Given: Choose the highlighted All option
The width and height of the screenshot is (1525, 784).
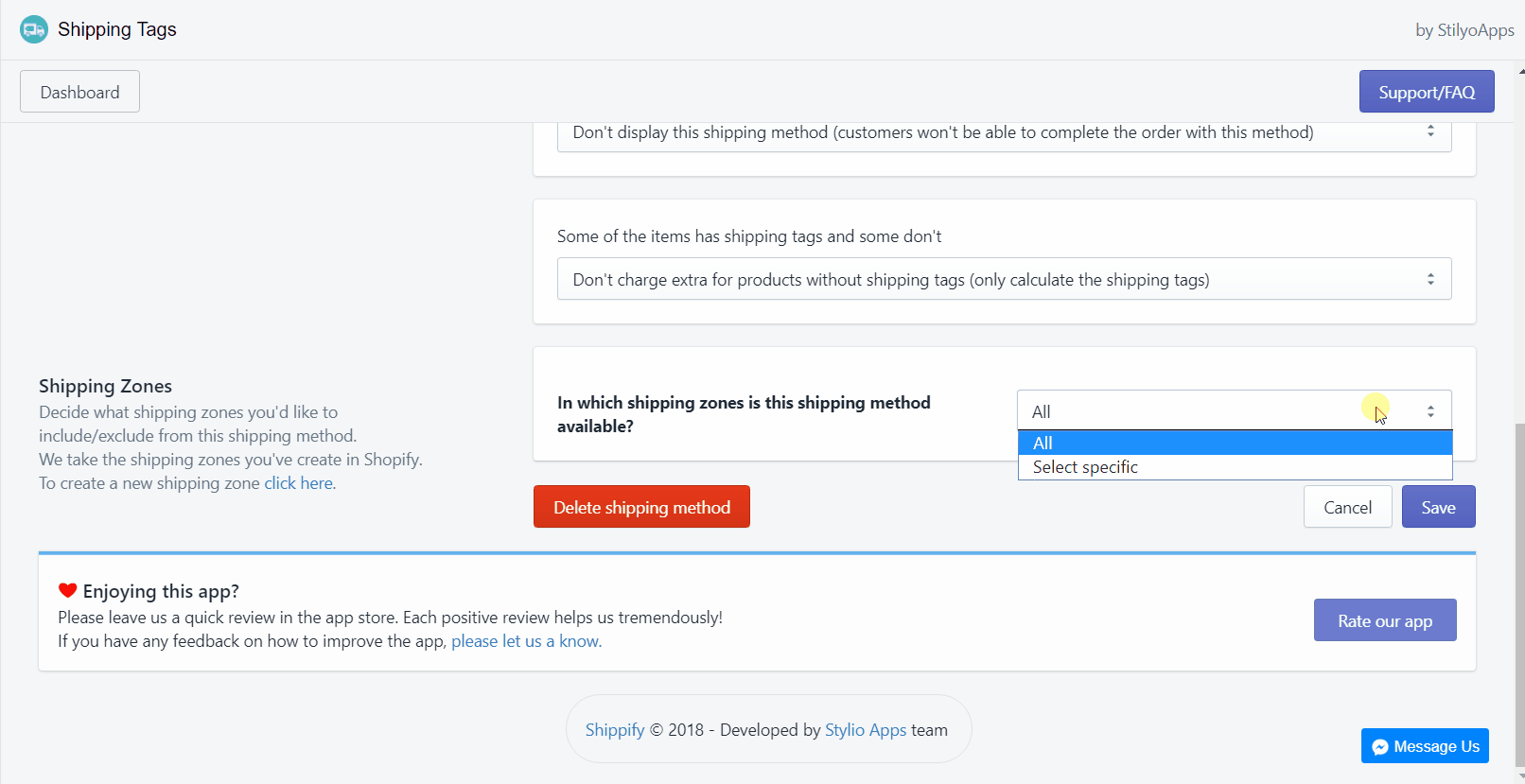Looking at the screenshot, I should pyautogui.click(x=1235, y=443).
